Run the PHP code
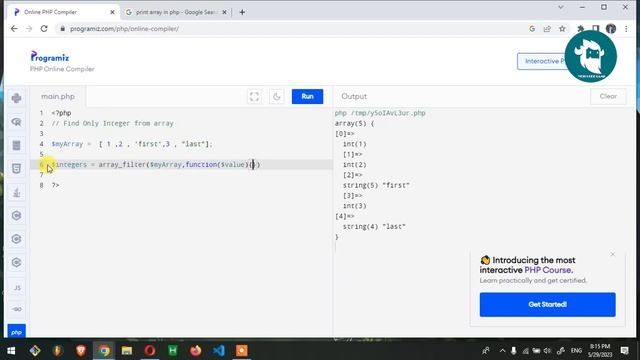 (307, 96)
